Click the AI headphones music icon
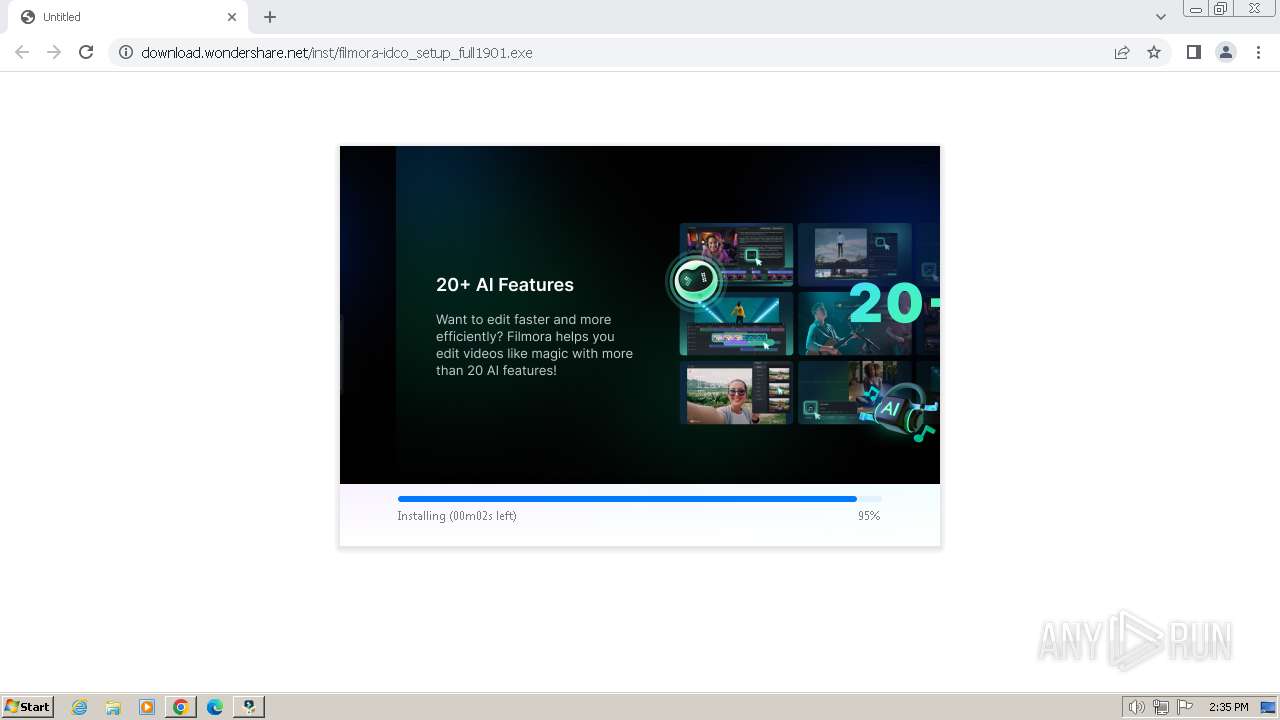The width and height of the screenshot is (1280, 720). tap(904, 412)
